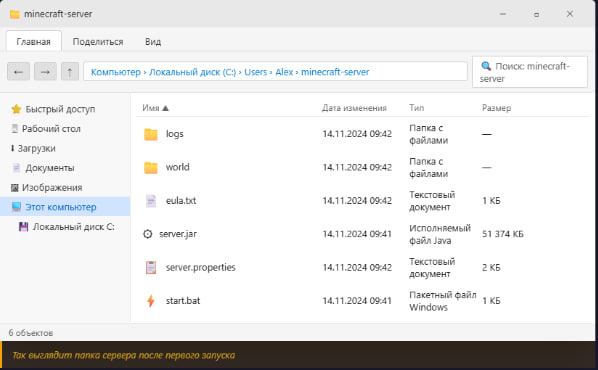598x370 pixels.
Task: Click the server.jar gear icon
Action: pos(148,234)
